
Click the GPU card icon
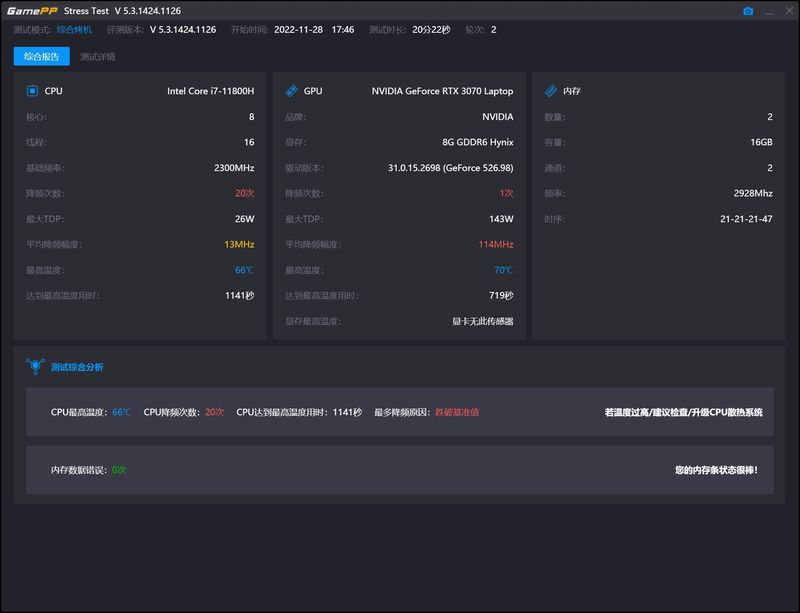click(291, 91)
